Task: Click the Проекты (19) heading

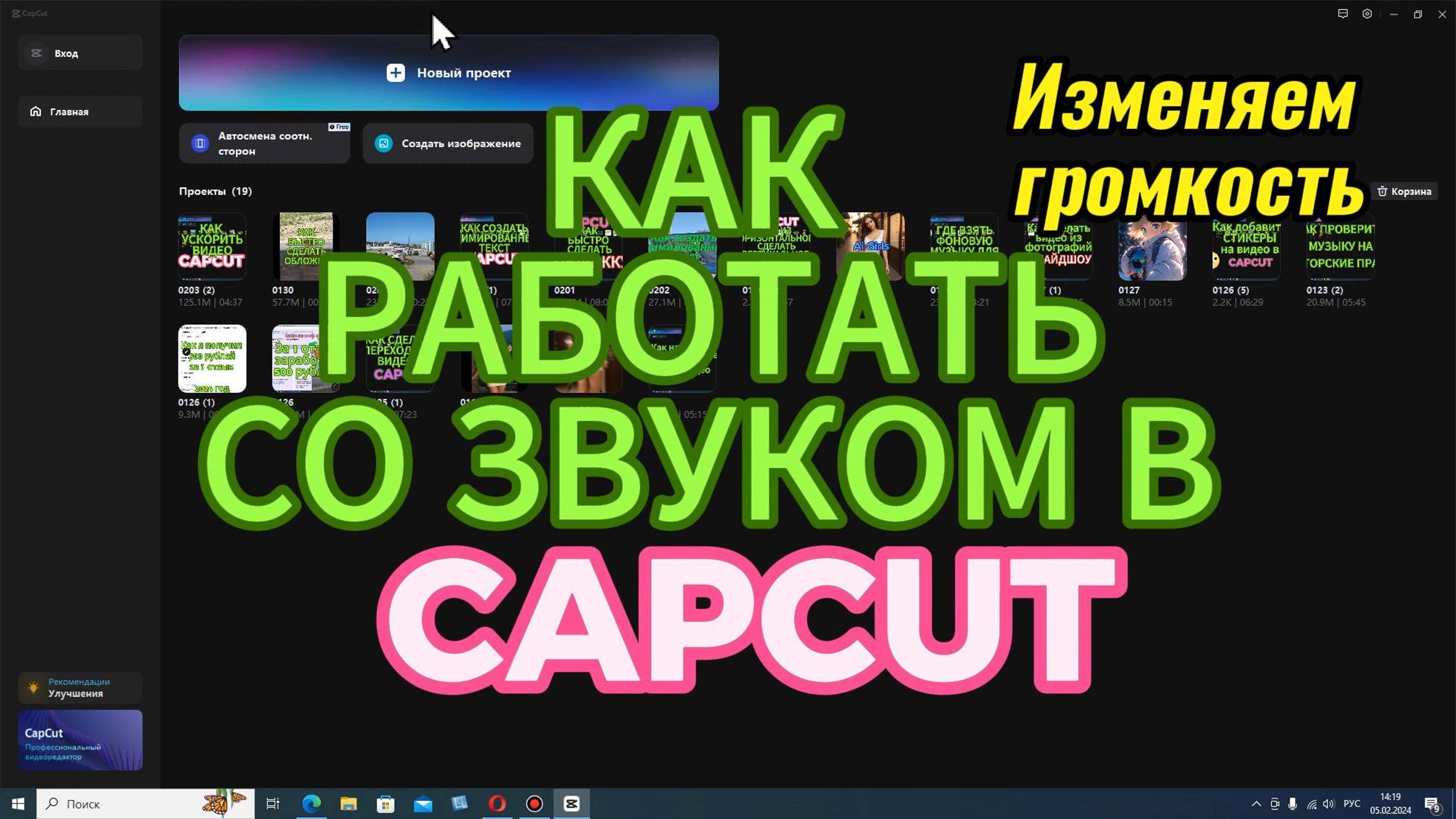Action: [216, 191]
